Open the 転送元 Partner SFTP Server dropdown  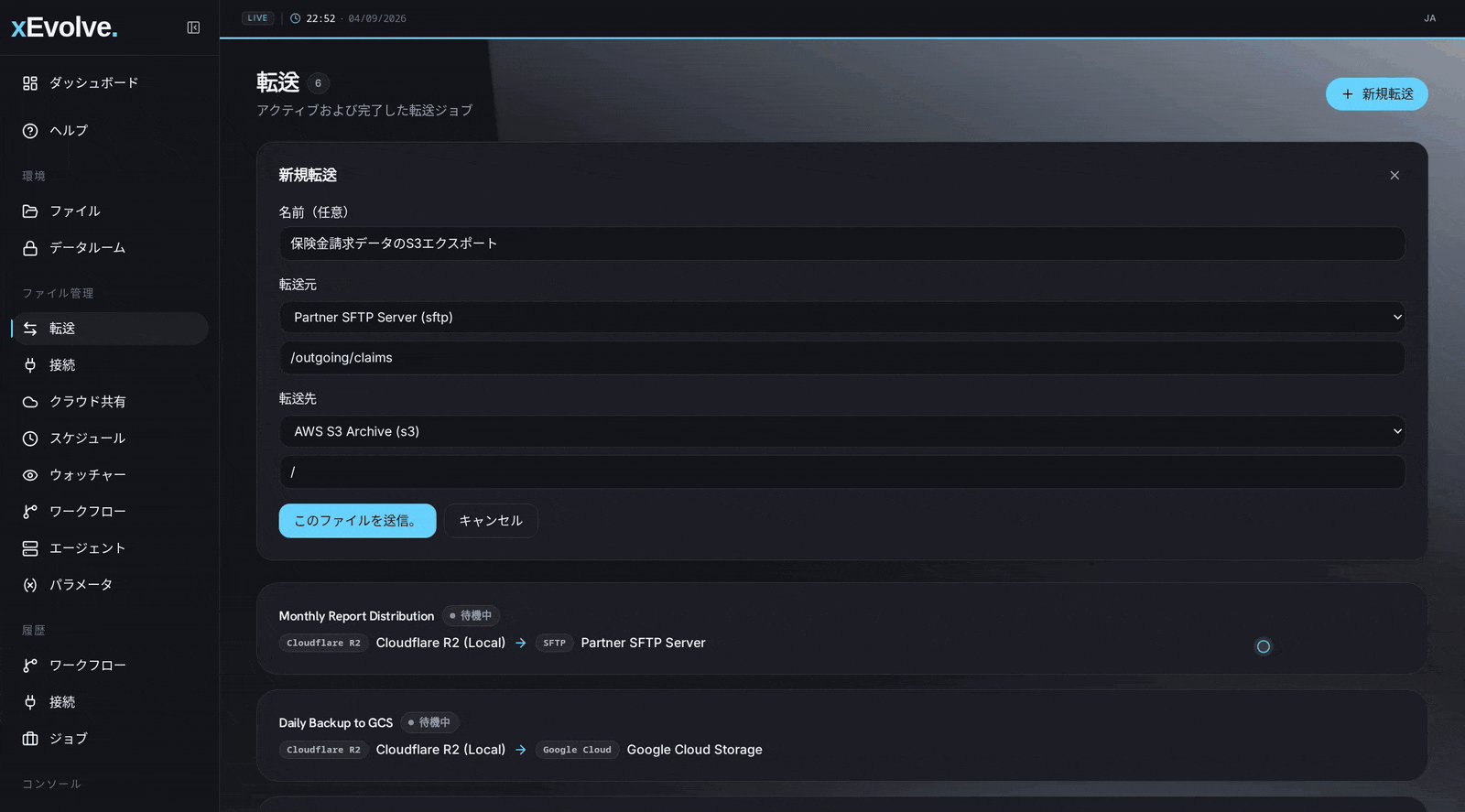click(x=842, y=318)
